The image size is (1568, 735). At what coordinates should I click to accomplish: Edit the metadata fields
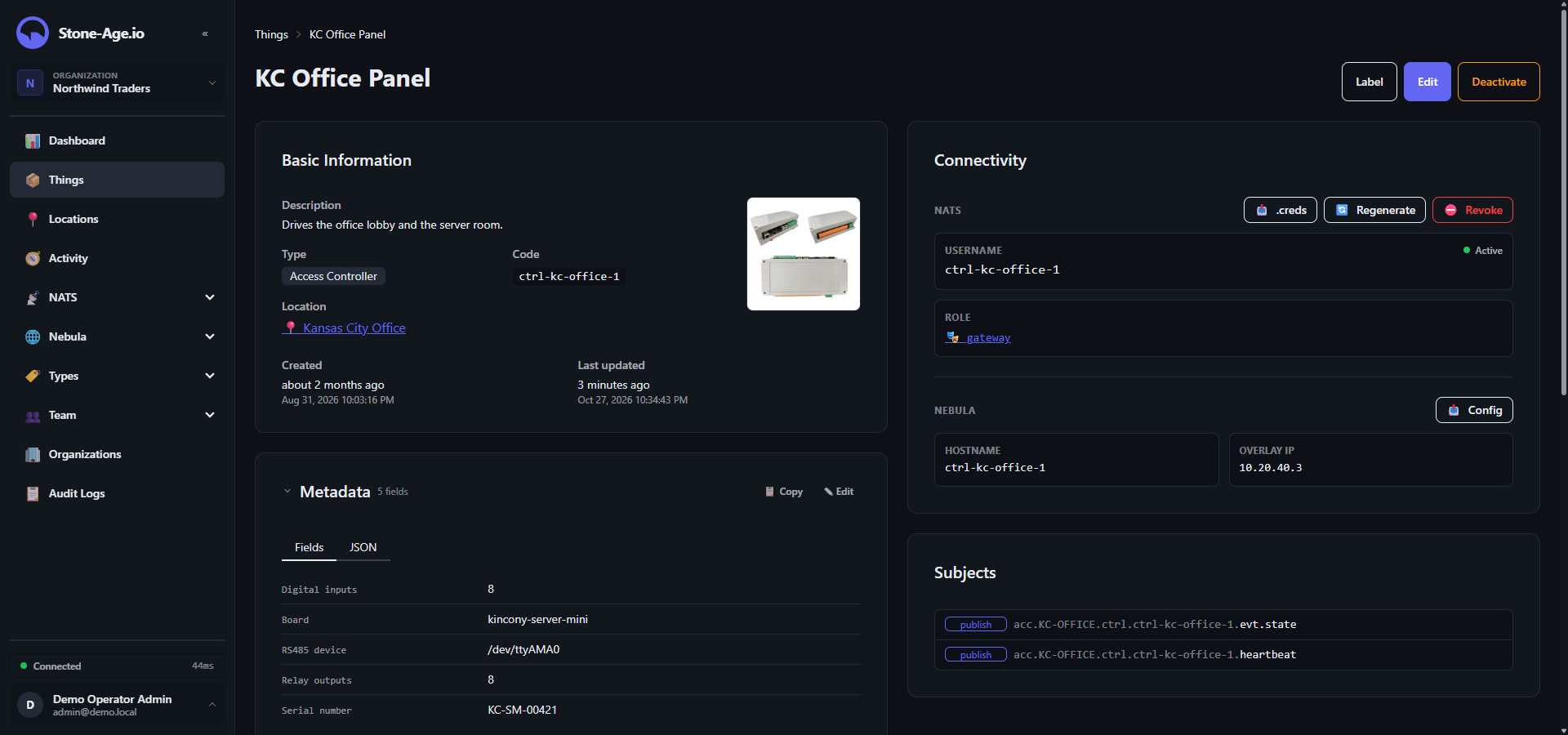839,492
